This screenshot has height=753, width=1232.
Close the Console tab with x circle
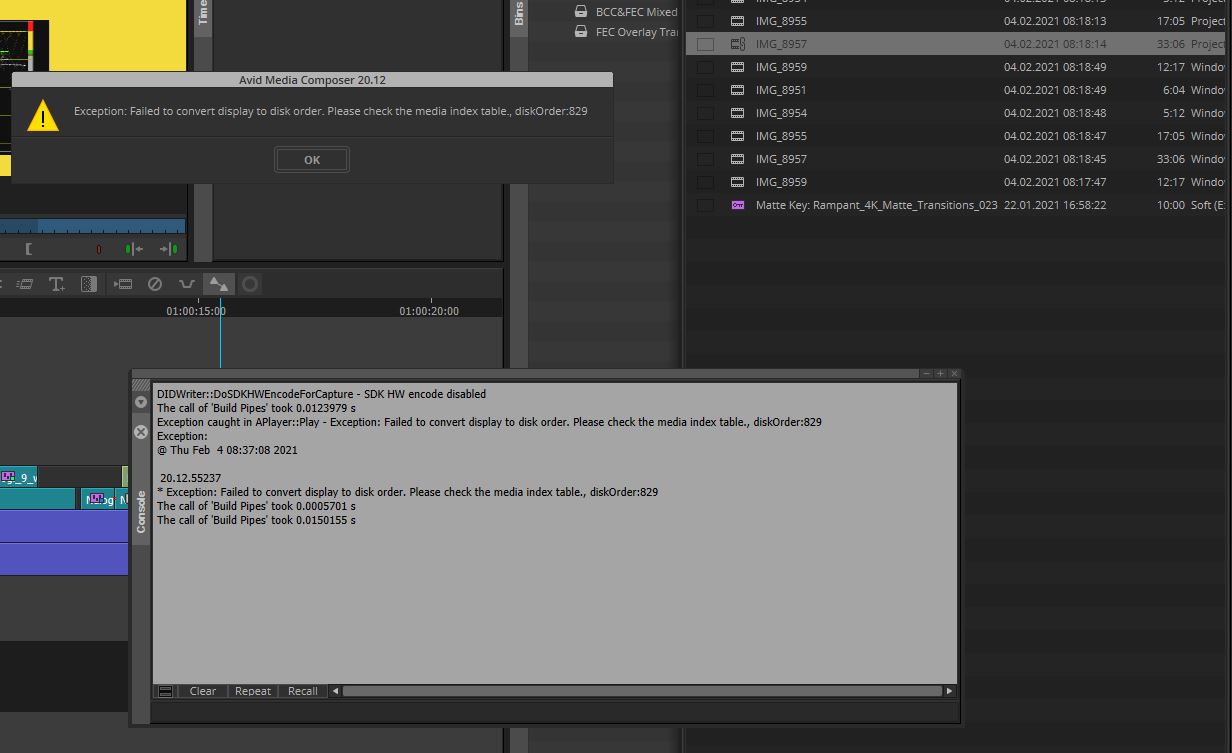pos(141,432)
